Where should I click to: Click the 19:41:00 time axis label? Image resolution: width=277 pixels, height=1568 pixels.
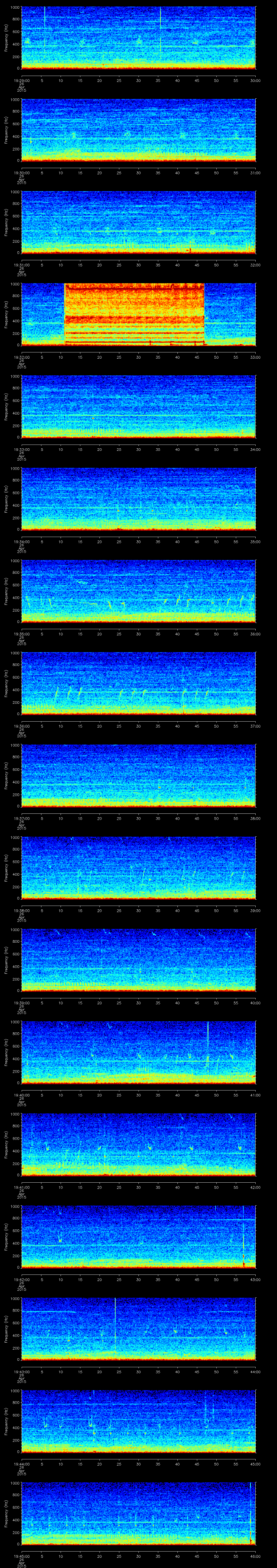coord(21,1187)
